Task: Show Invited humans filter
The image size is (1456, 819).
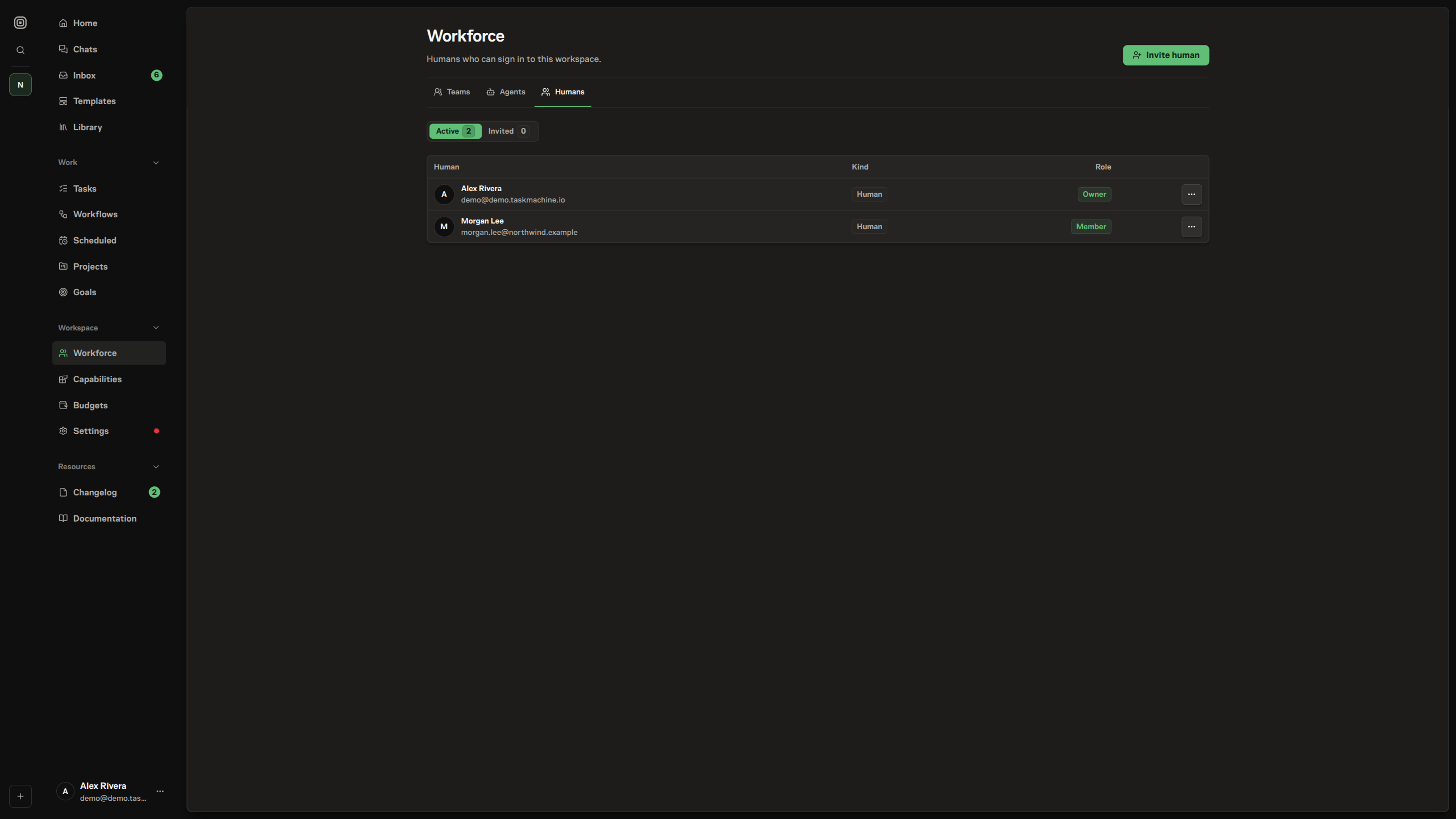Action: tap(508, 131)
